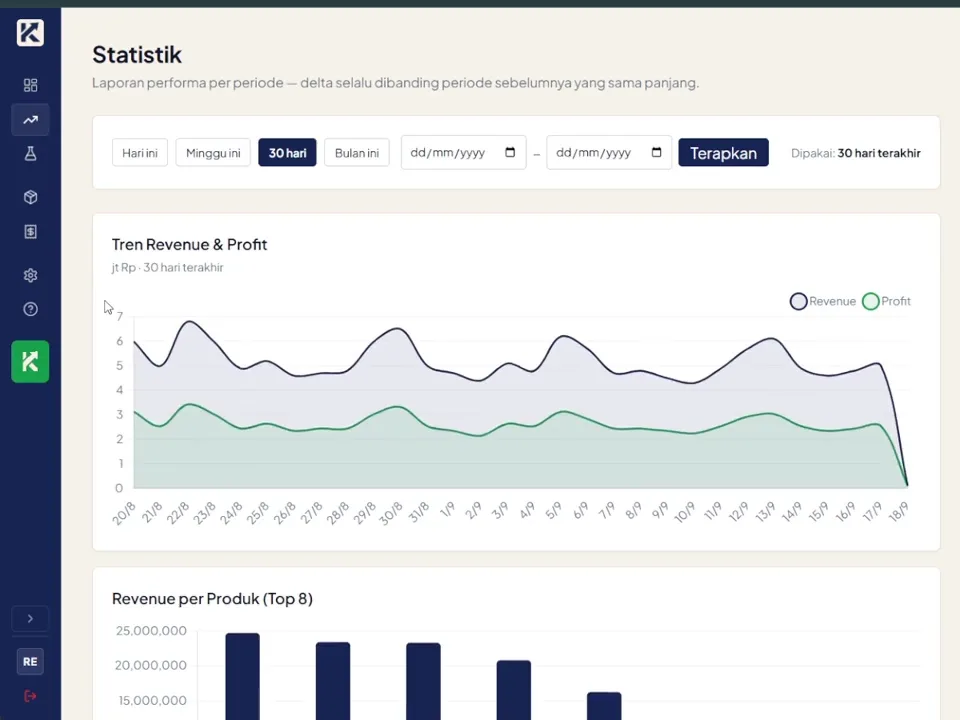
Task: Click the jt Rp chart subtitle
Action: point(167,268)
